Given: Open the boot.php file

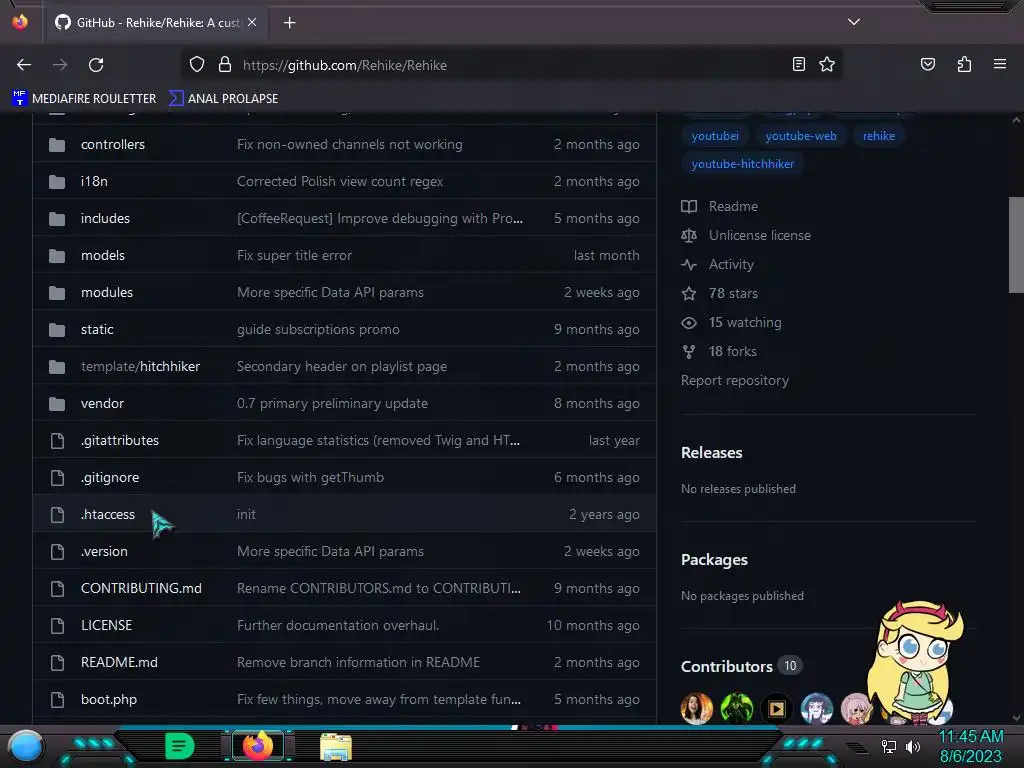Looking at the screenshot, I should tap(108, 699).
